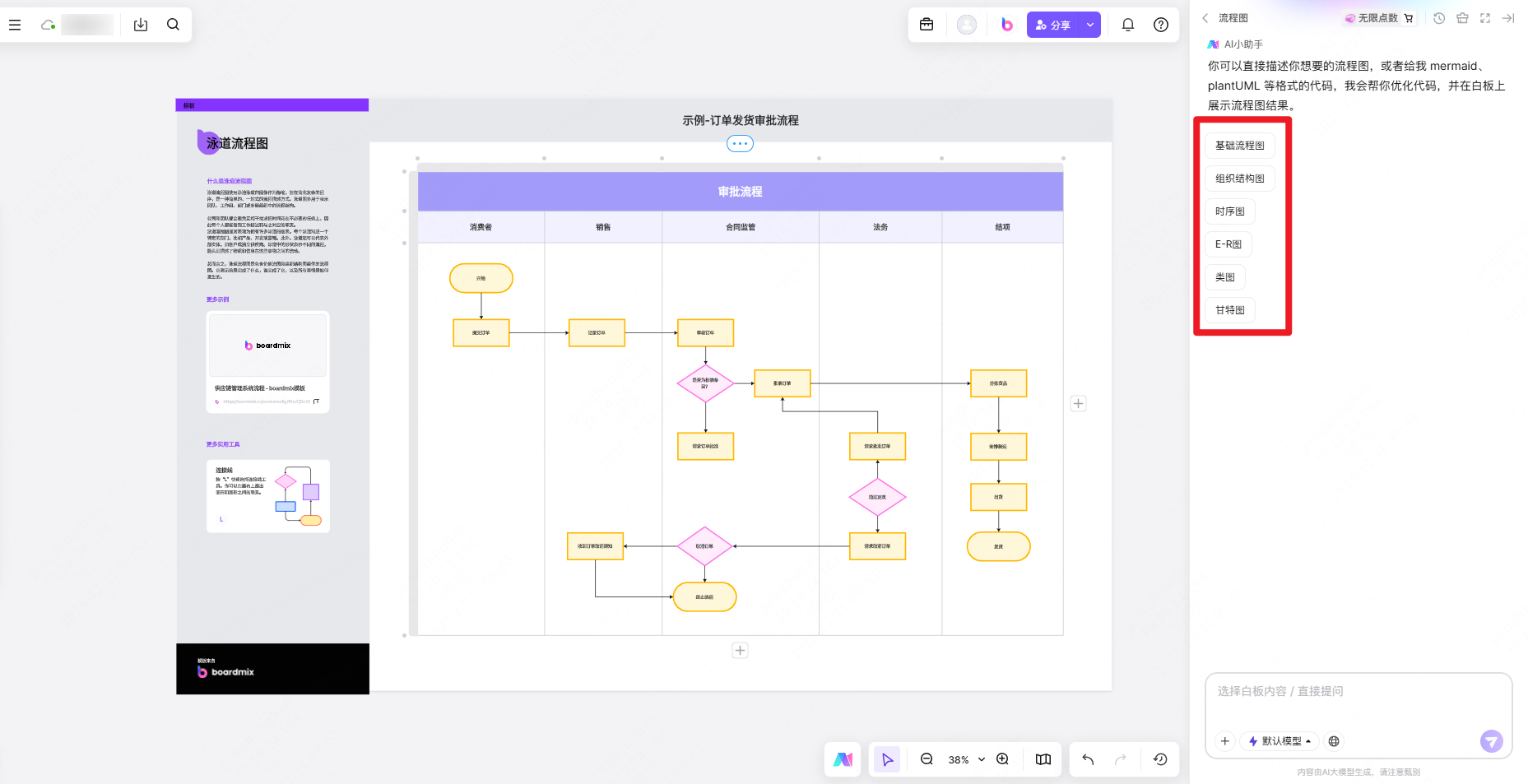Open notifications bell
Screen dimensions: 1528x784
point(1128,25)
